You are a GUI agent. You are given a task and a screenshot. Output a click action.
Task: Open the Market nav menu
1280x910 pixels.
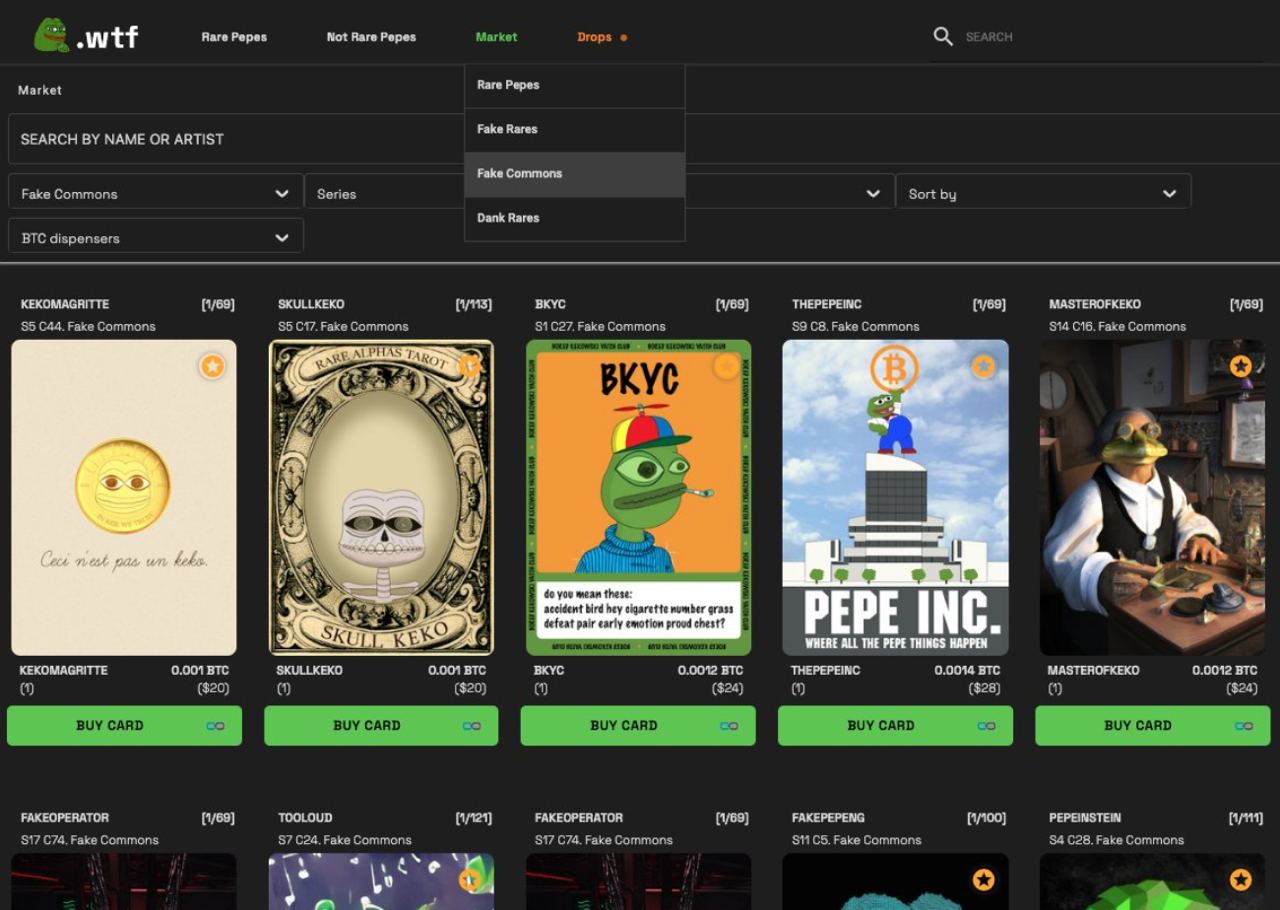(496, 37)
